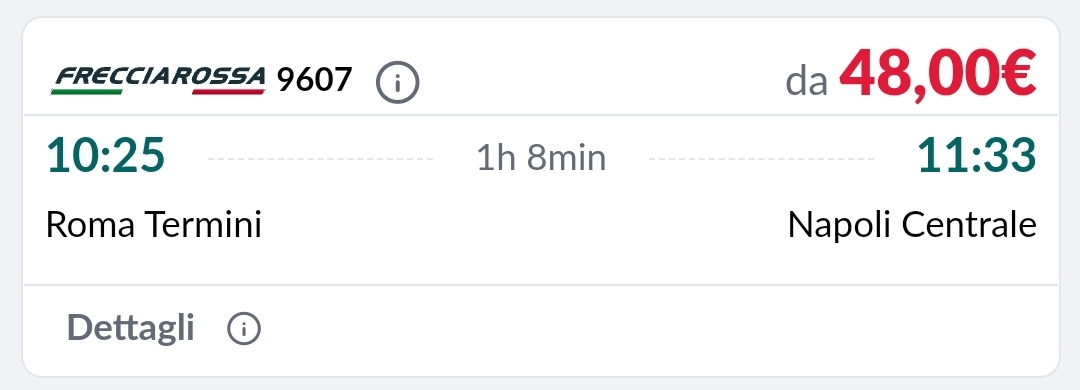Choose the 48,00€ fare
The height and width of the screenshot is (390, 1080).
[x=937, y=75]
